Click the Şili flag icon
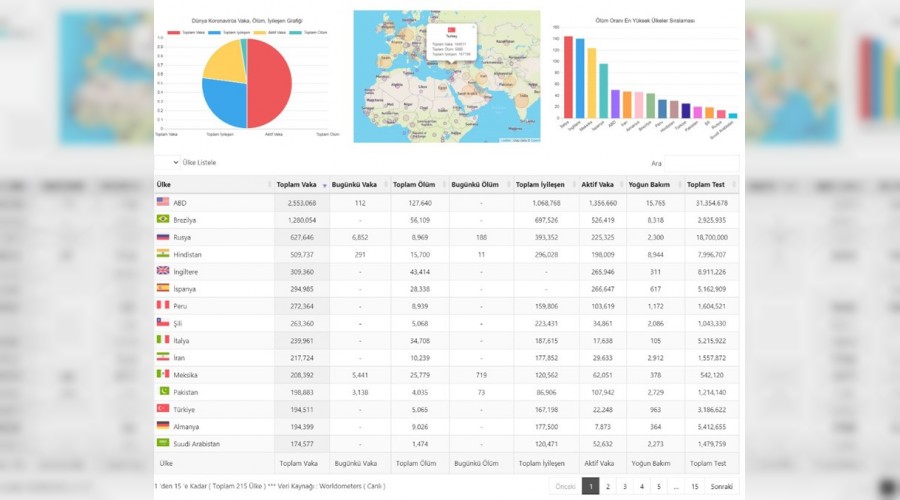The height and width of the screenshot is (500, 900). coord(163,322)
